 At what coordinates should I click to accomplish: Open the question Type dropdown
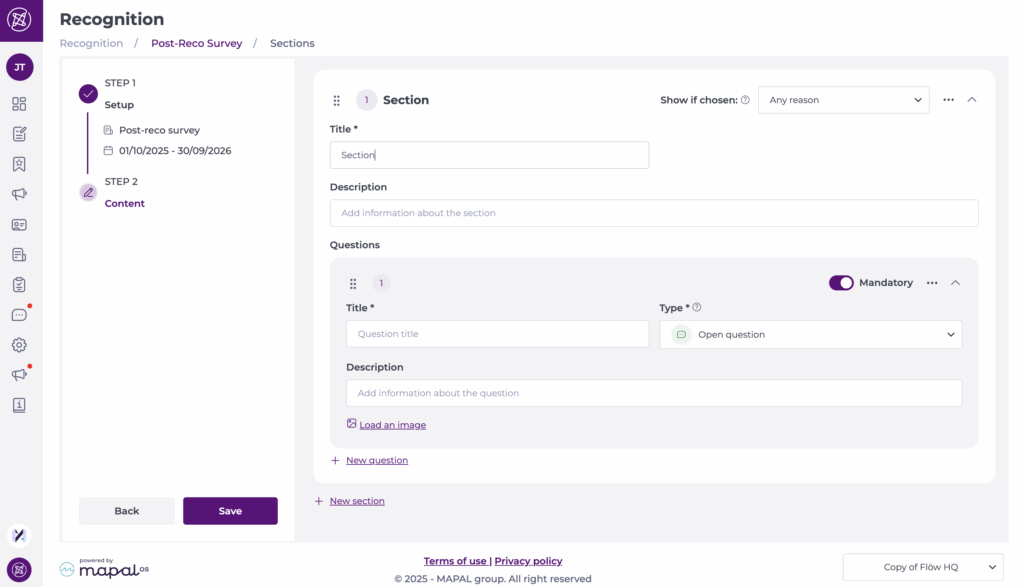(x=810, y=335)
